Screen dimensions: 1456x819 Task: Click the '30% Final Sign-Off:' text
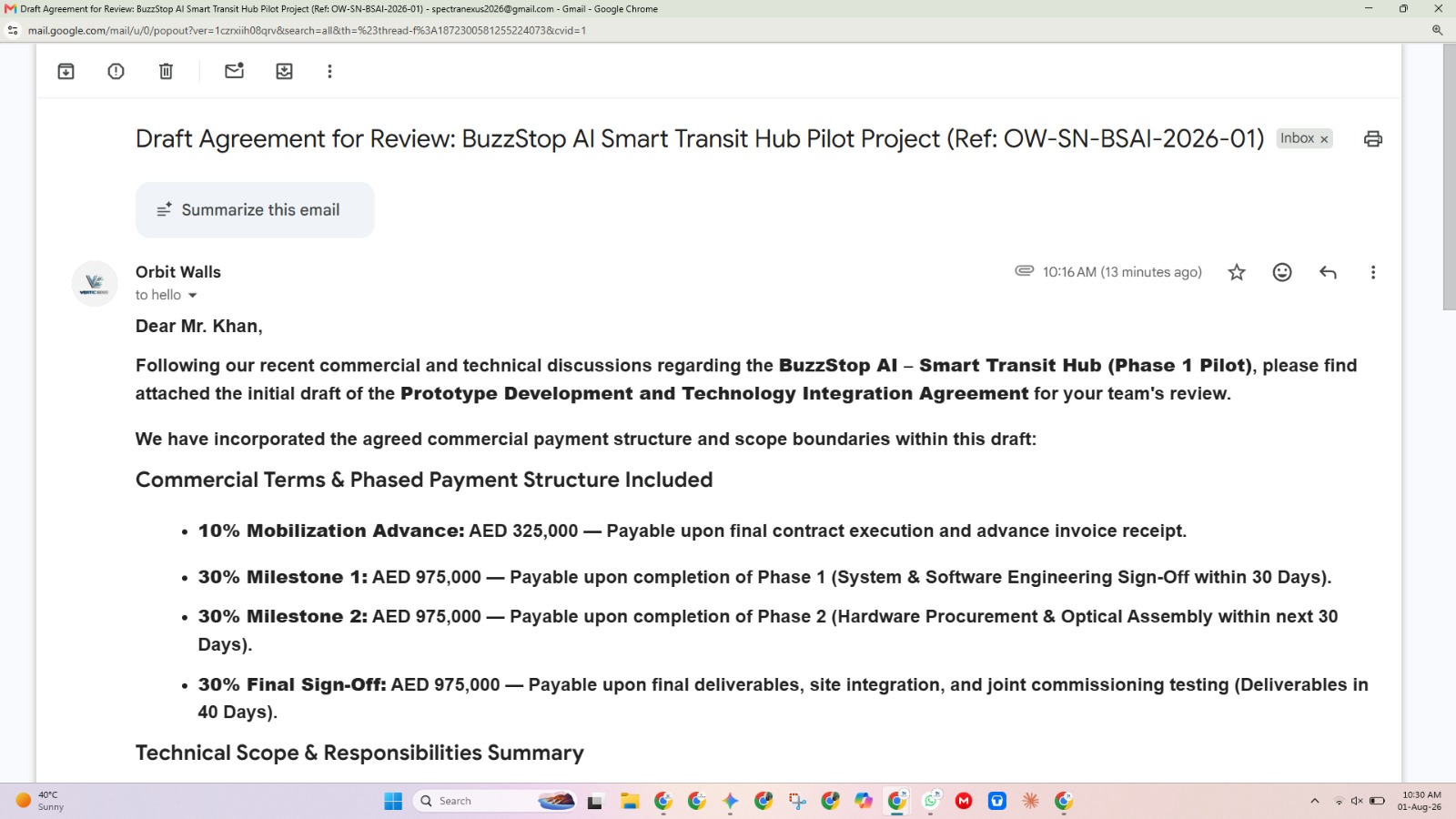(x=292, y=684)
